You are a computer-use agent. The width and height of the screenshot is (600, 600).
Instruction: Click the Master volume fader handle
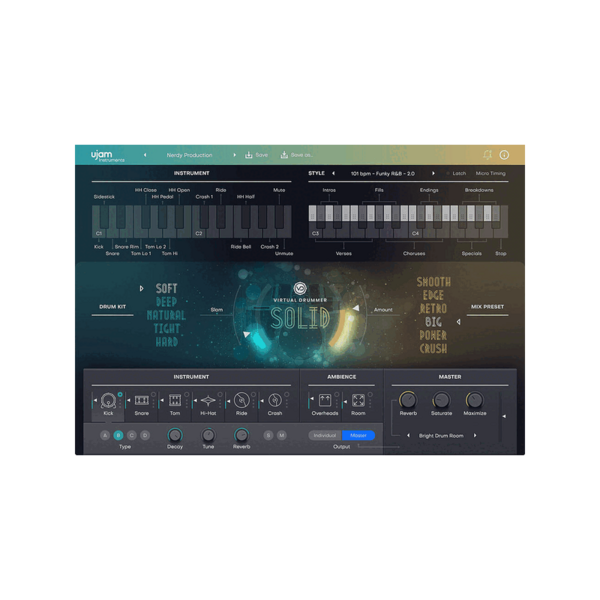[503, 416]
